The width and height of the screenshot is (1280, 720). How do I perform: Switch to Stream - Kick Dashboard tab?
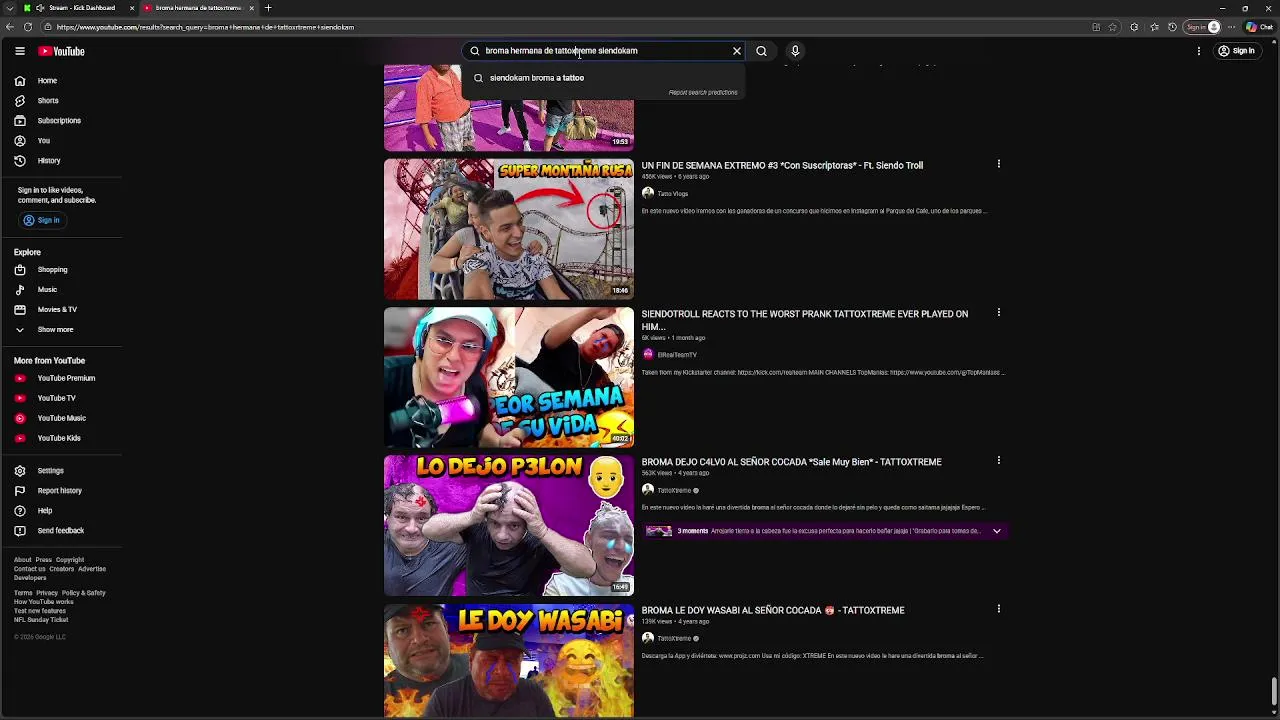coord(79,8)
